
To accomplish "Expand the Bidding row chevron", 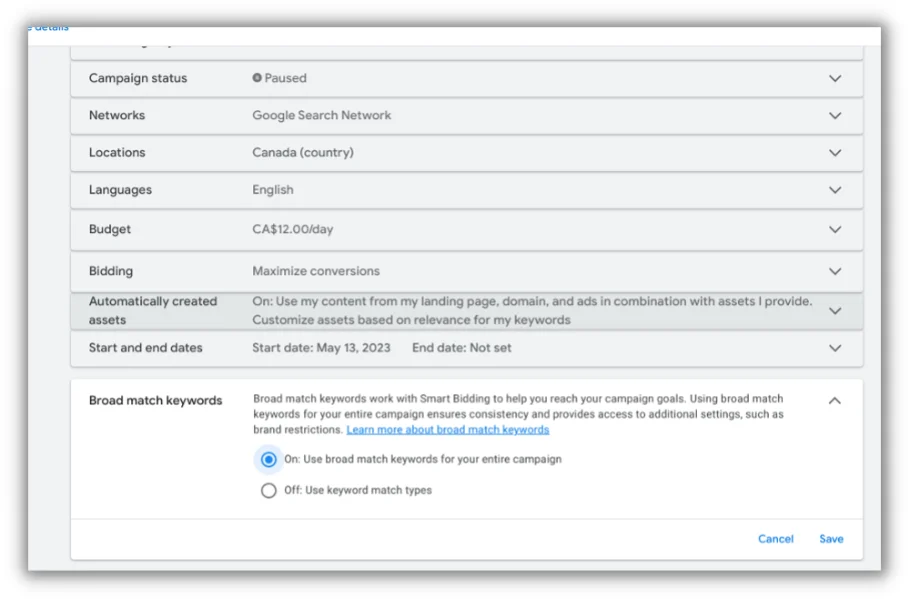I will coord(834,271).
